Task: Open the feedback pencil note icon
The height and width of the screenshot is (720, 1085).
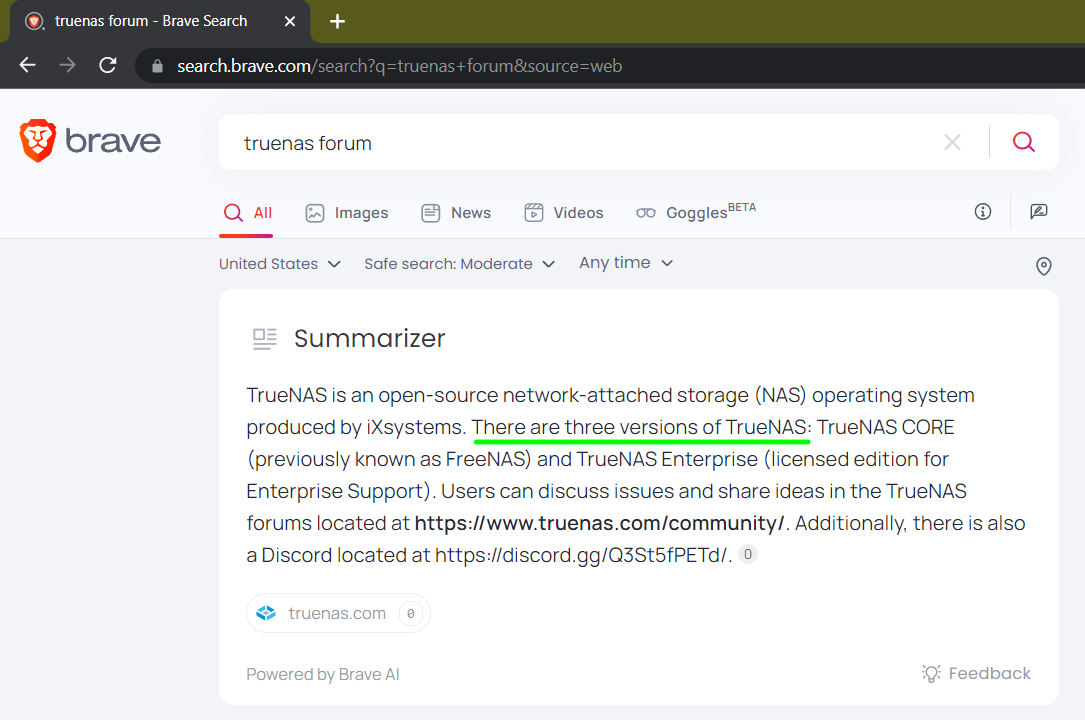Action: [1039, 212]
